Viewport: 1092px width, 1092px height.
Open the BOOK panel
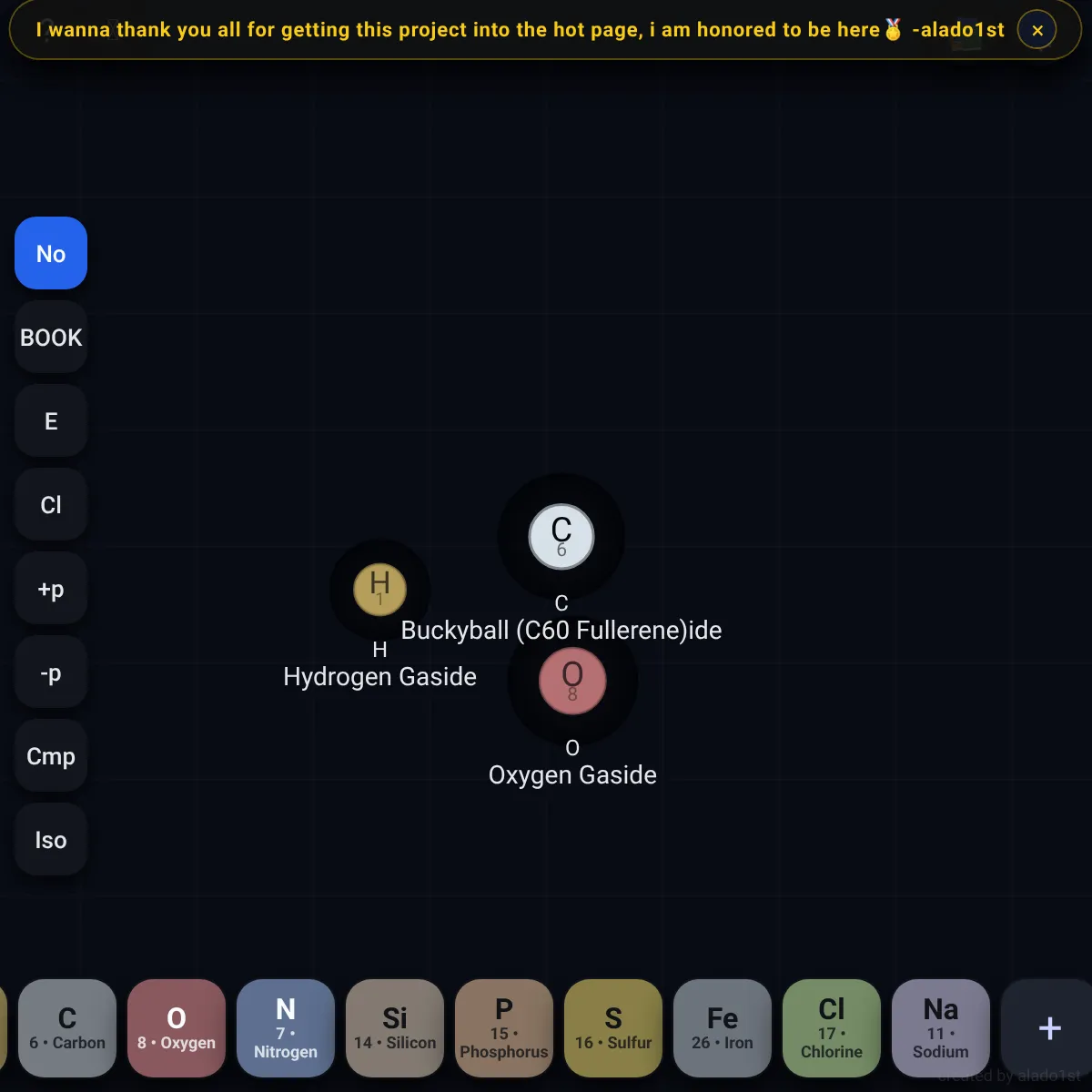(51, 337)
